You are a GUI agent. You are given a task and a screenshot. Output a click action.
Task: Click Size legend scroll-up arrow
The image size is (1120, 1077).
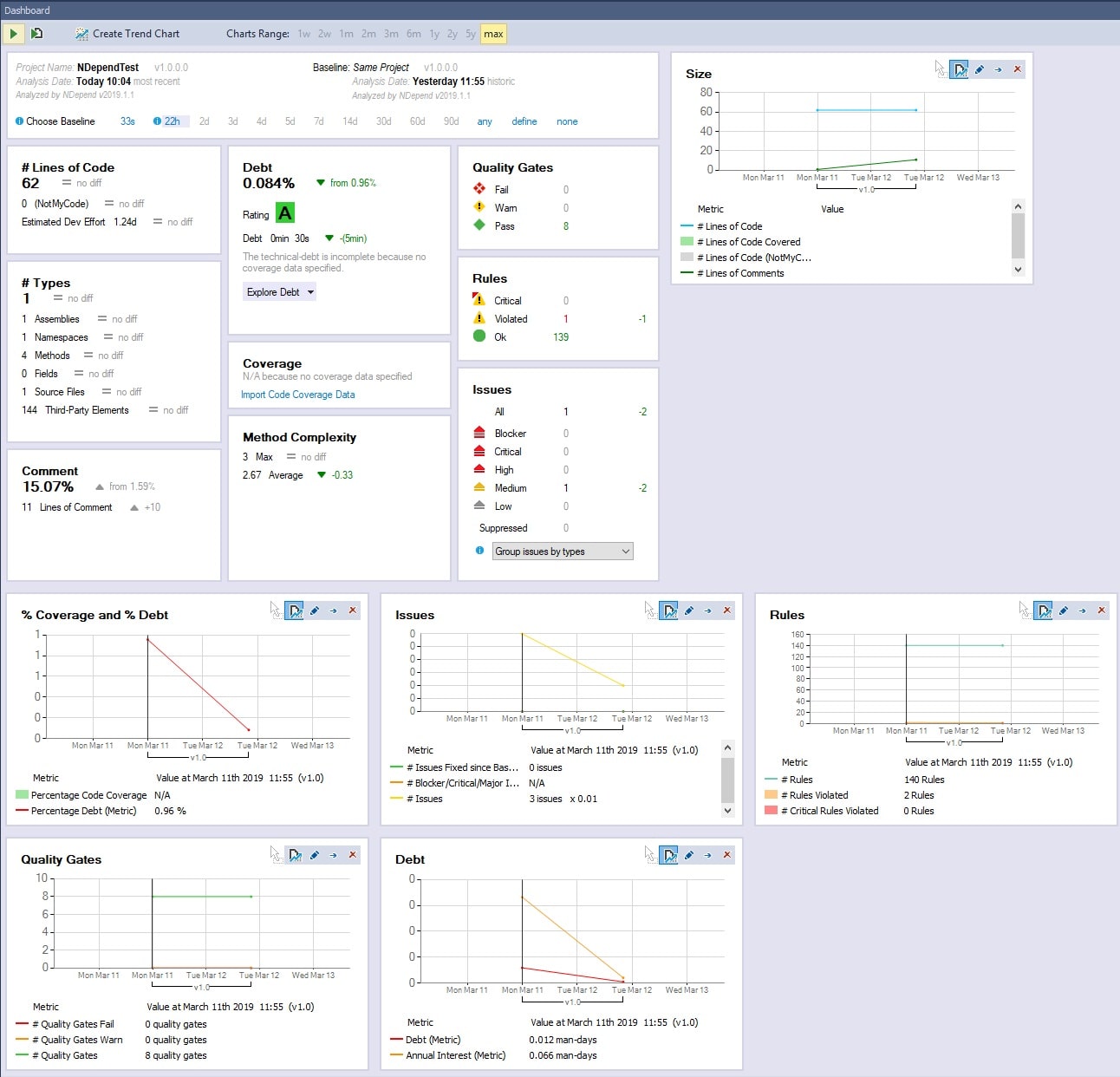[x=1019, y=206]
